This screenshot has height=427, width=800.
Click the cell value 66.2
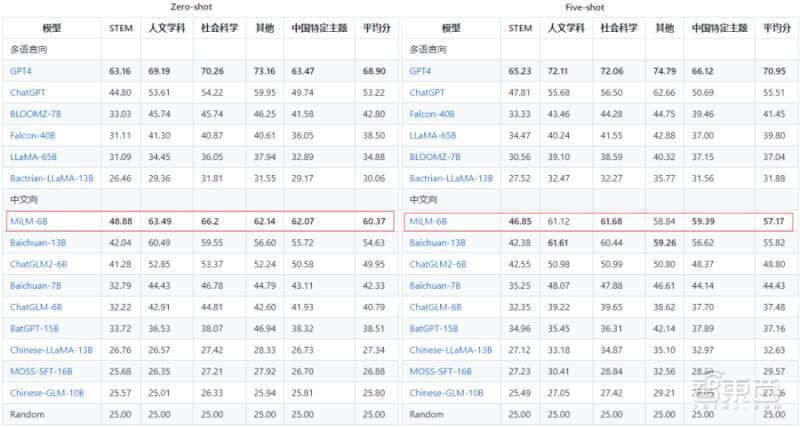(x=210, y=221)
